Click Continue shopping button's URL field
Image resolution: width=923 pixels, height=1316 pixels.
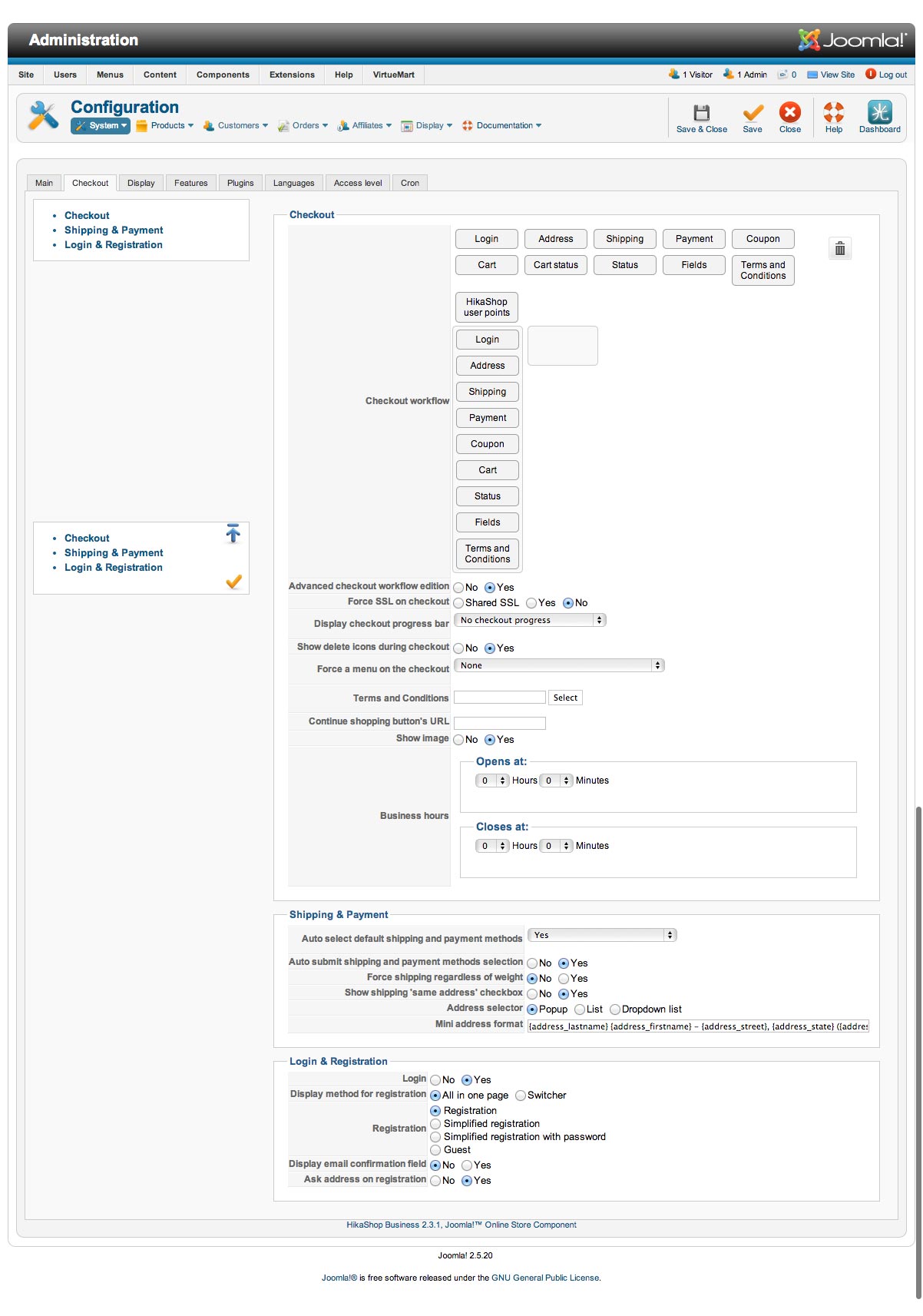coord(500,723)
